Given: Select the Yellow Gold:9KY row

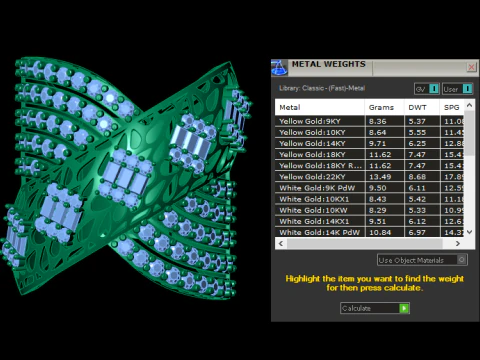Looking at the screenshot, I should coord(369,121).
